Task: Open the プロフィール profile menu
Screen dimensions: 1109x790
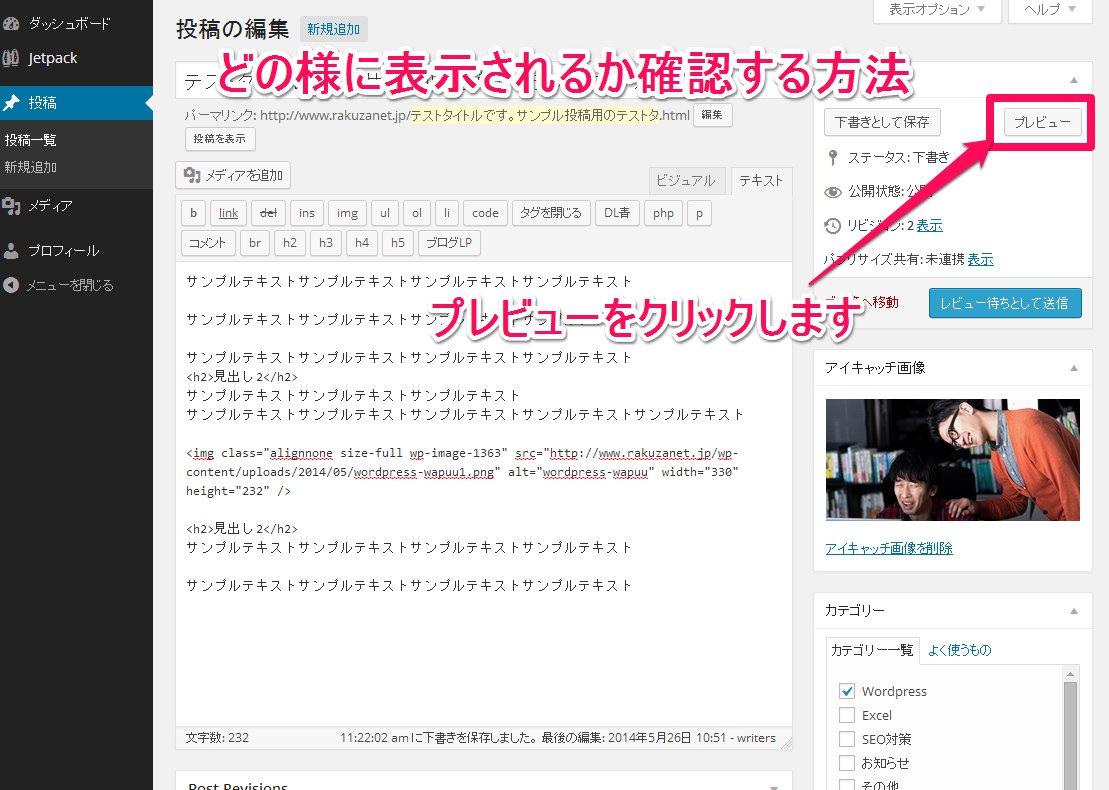Action: click(63, 250)
